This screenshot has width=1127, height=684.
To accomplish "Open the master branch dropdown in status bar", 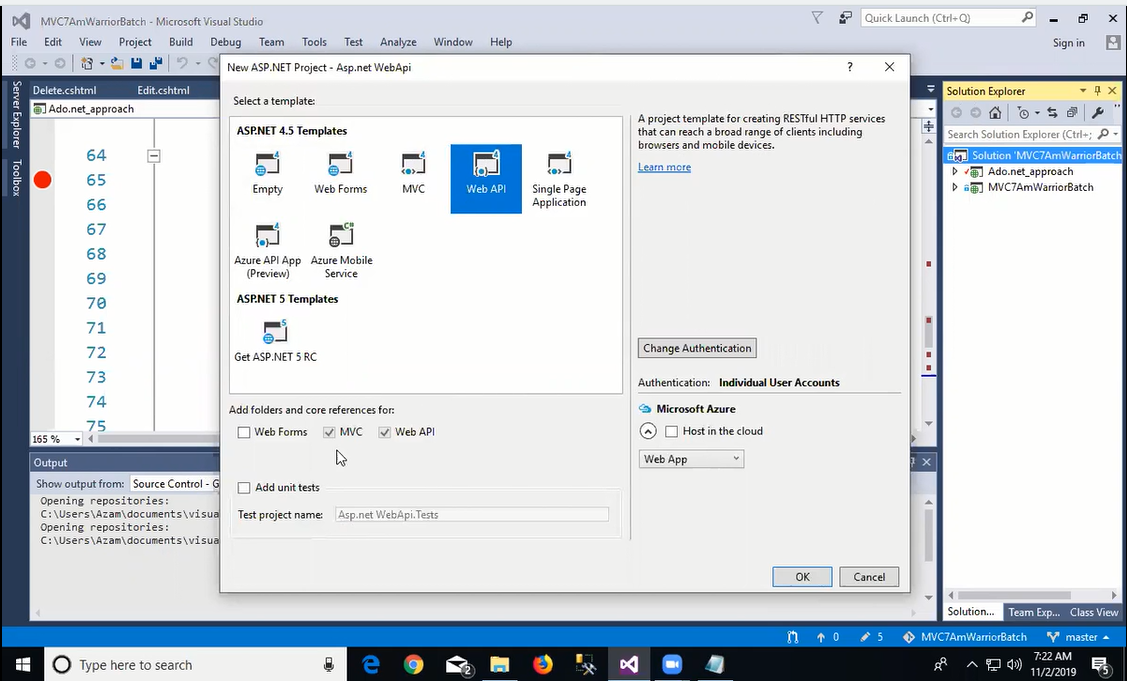I will click(1078, 637).
